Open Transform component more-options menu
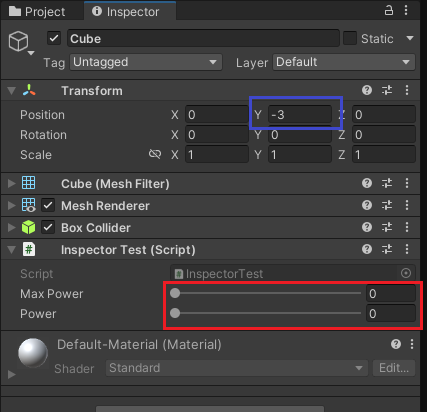 pos(407,90)
